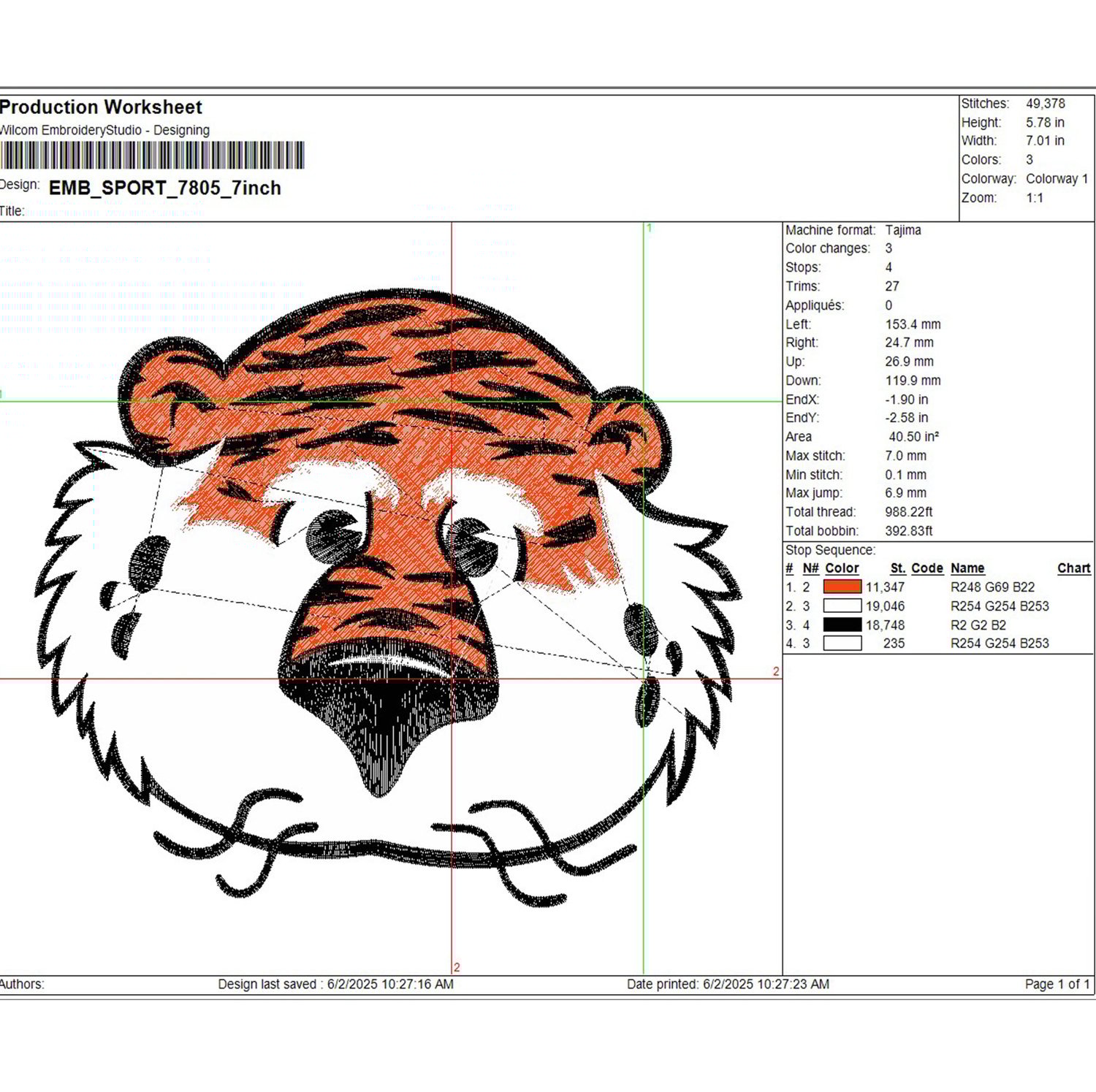Click the thread name "R248 G69 B22"
This screenshot has width=1096, height=1092.
pos(992,587)
